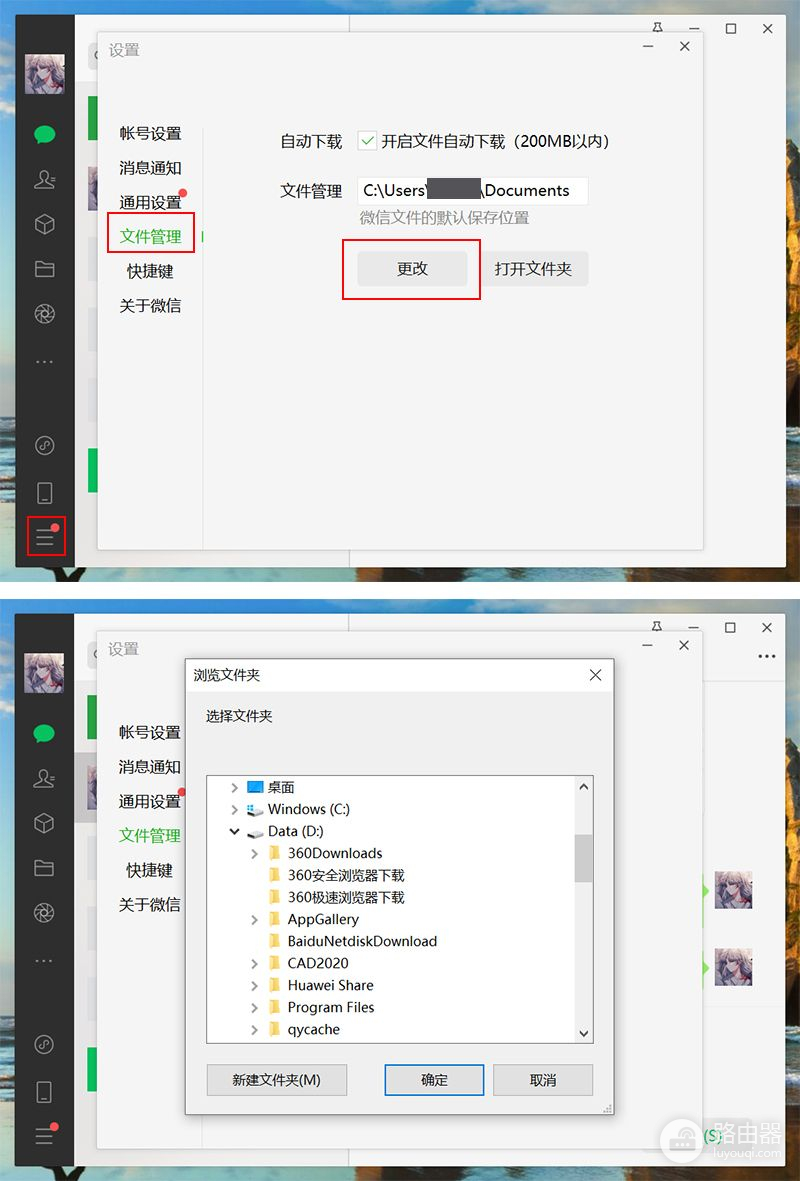Viewport: 800px width, 1181px height.
Task: Close the 浏览文件夹 dialog
Action: coord(595,675)
